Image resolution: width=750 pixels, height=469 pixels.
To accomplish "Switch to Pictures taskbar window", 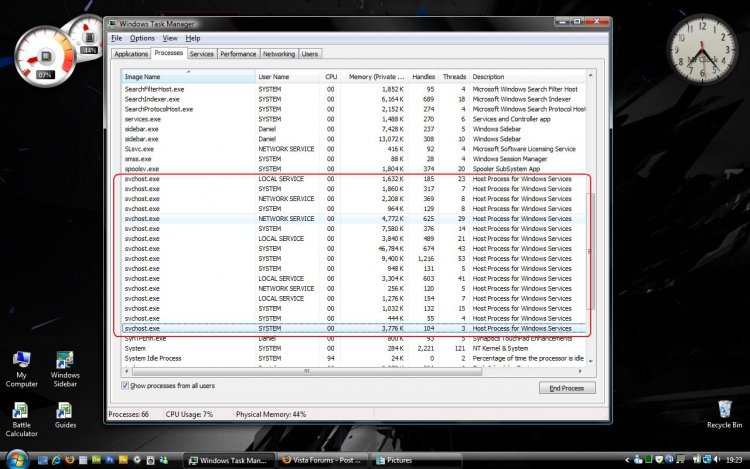I will 415,460.
